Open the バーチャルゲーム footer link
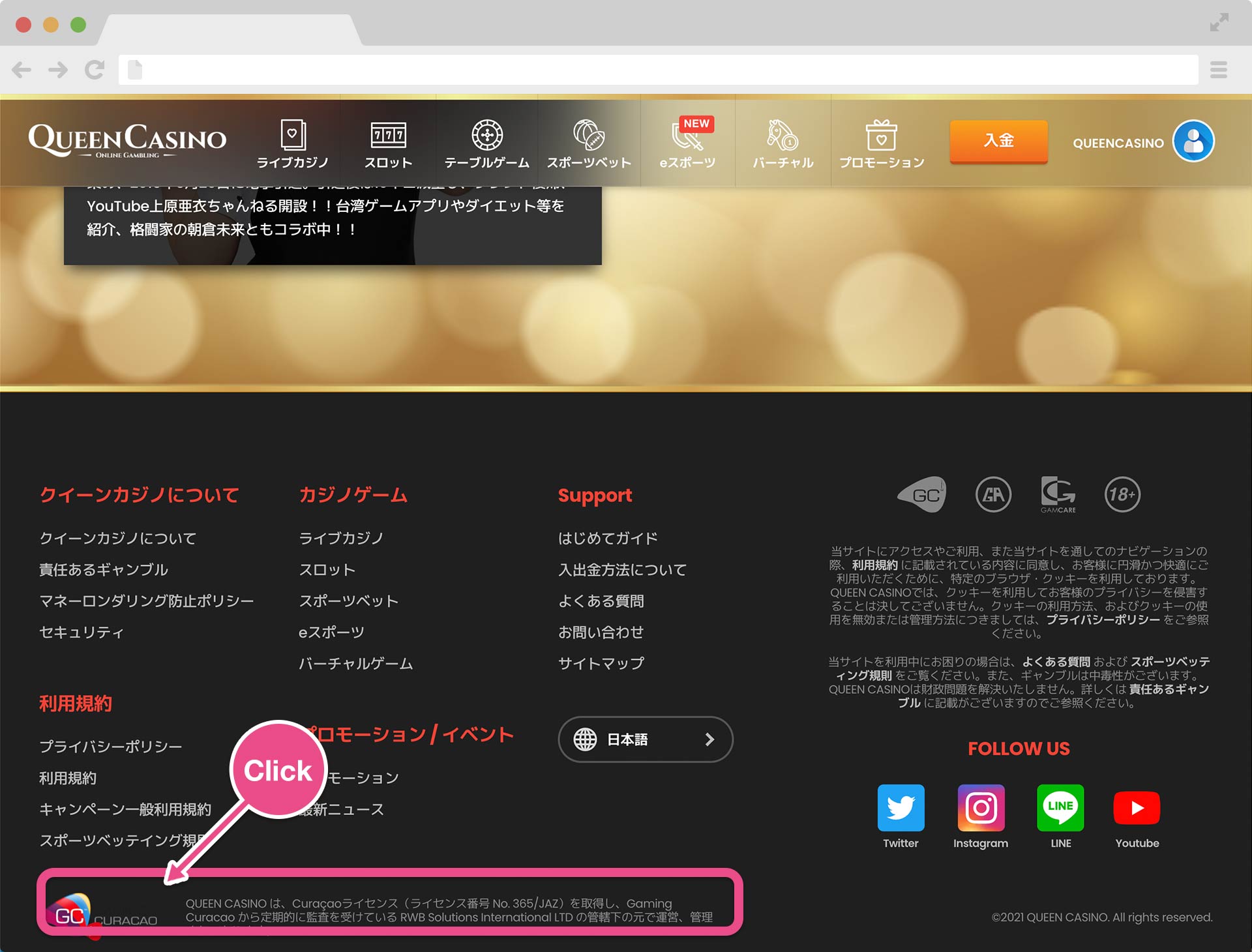The width and height of the screenshot is (1252, 952). coord(355,663)
